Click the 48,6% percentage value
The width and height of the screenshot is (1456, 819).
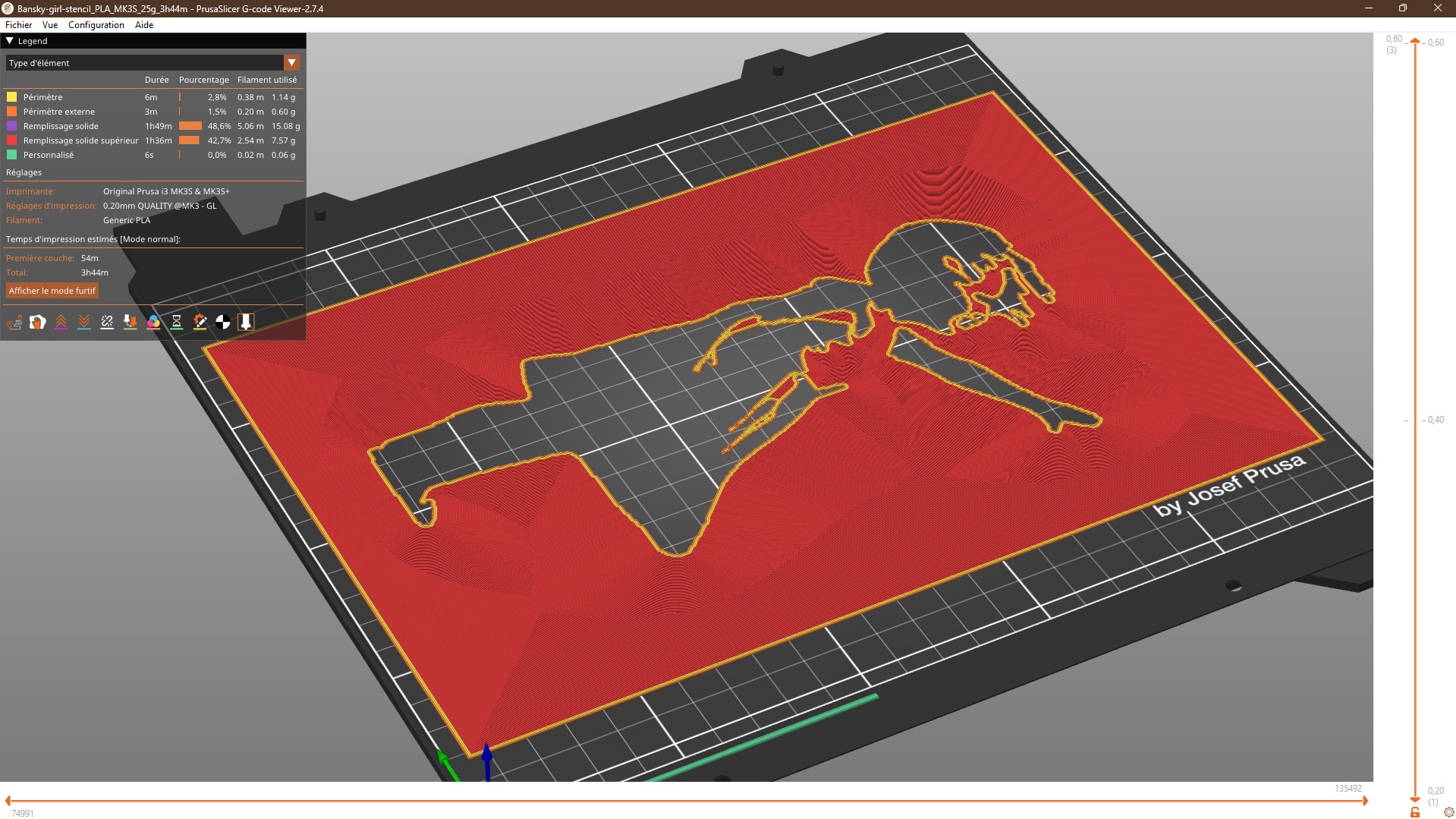(x=219, y=126)
